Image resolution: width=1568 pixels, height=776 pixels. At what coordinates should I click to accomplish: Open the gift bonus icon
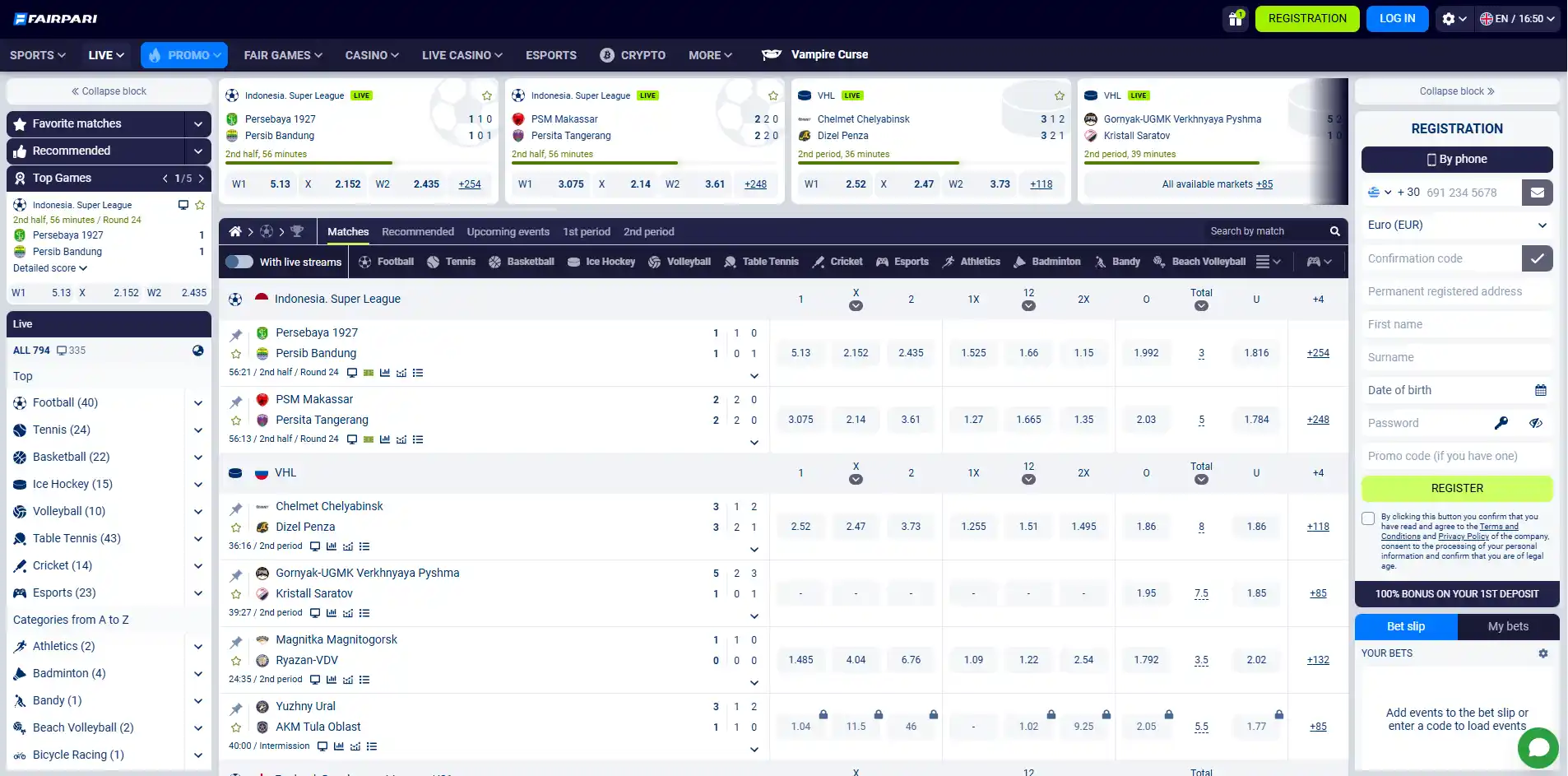point(1235,19)
